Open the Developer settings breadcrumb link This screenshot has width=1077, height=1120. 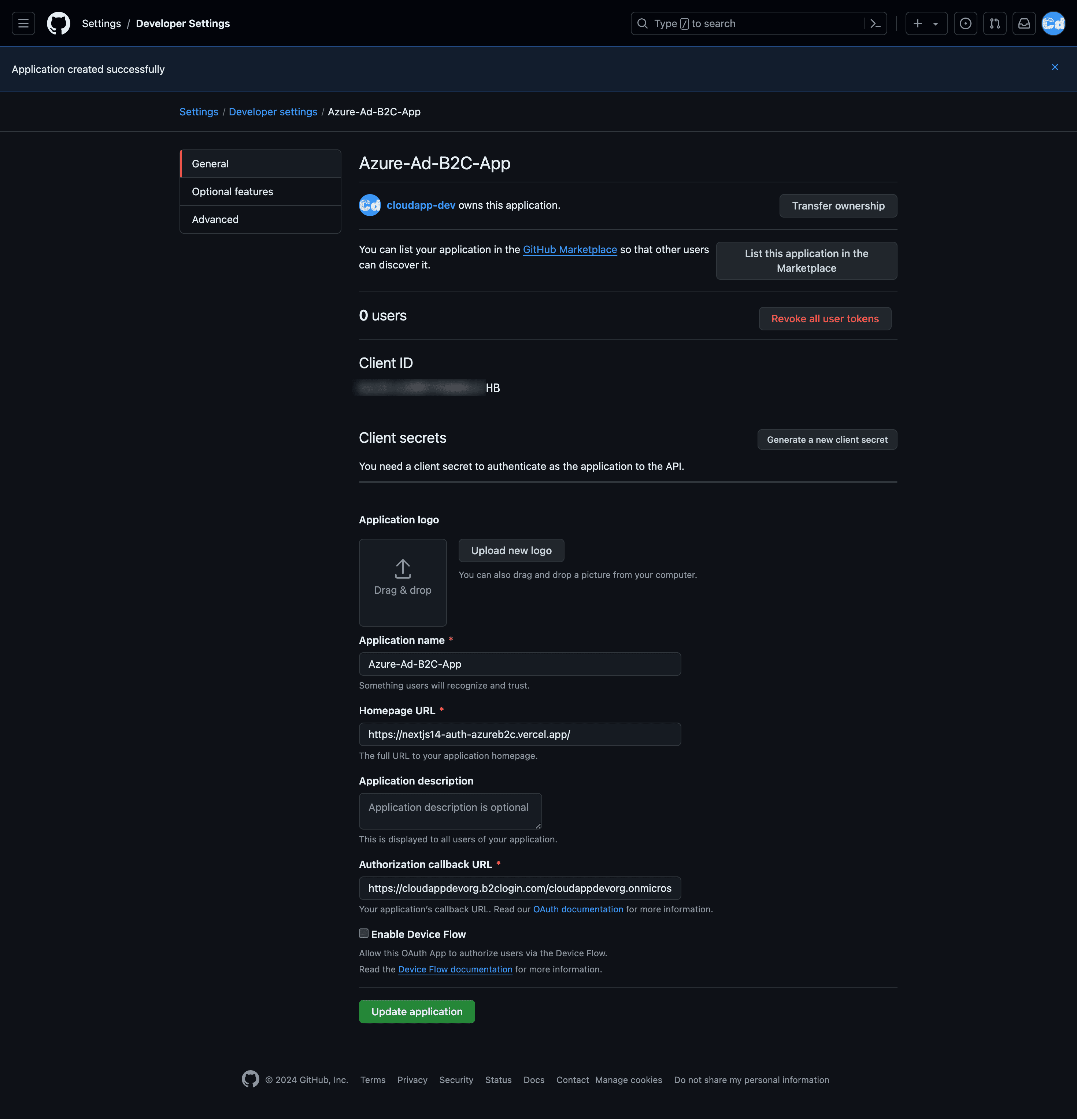click(x=273, y=112)
